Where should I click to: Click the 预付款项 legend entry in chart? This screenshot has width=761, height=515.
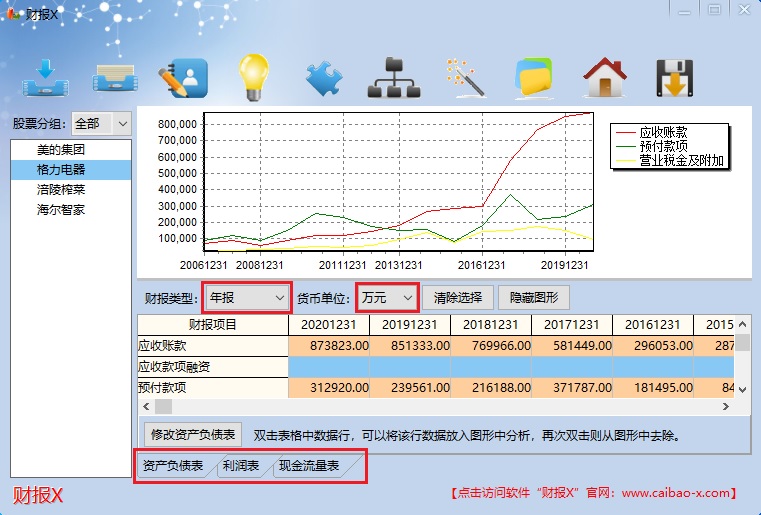tap(652, 146)
